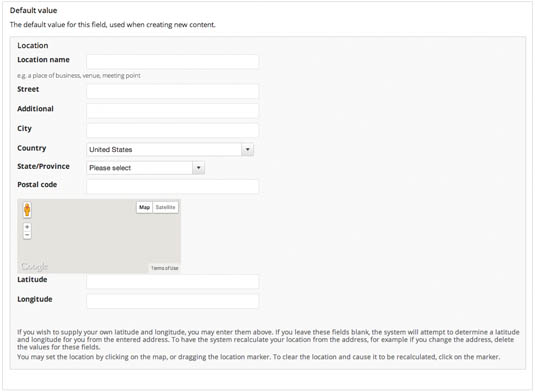Open the Country dropdown arrow

click(x=248, y=149)
